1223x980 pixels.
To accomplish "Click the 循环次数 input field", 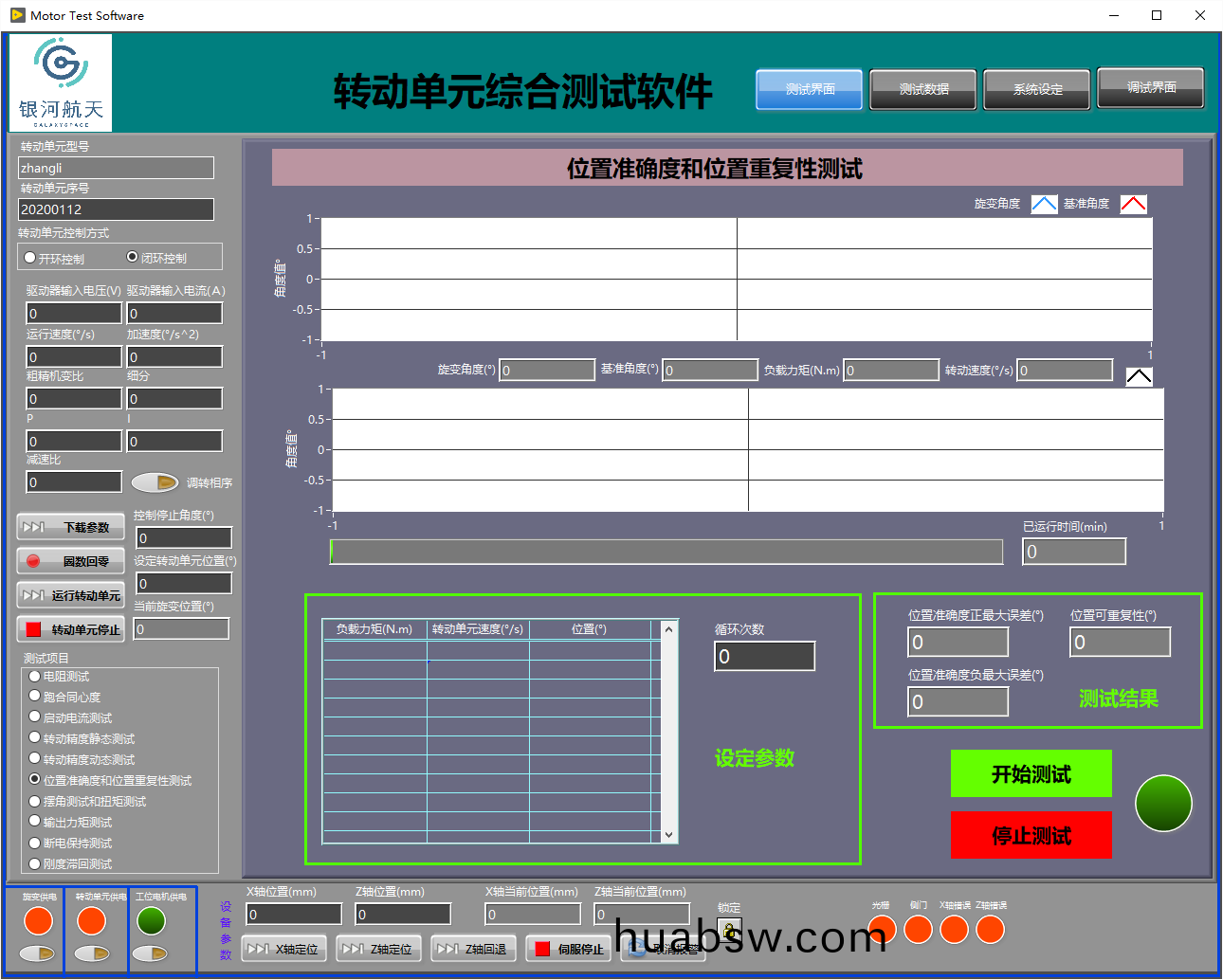I will coord(764,656).
